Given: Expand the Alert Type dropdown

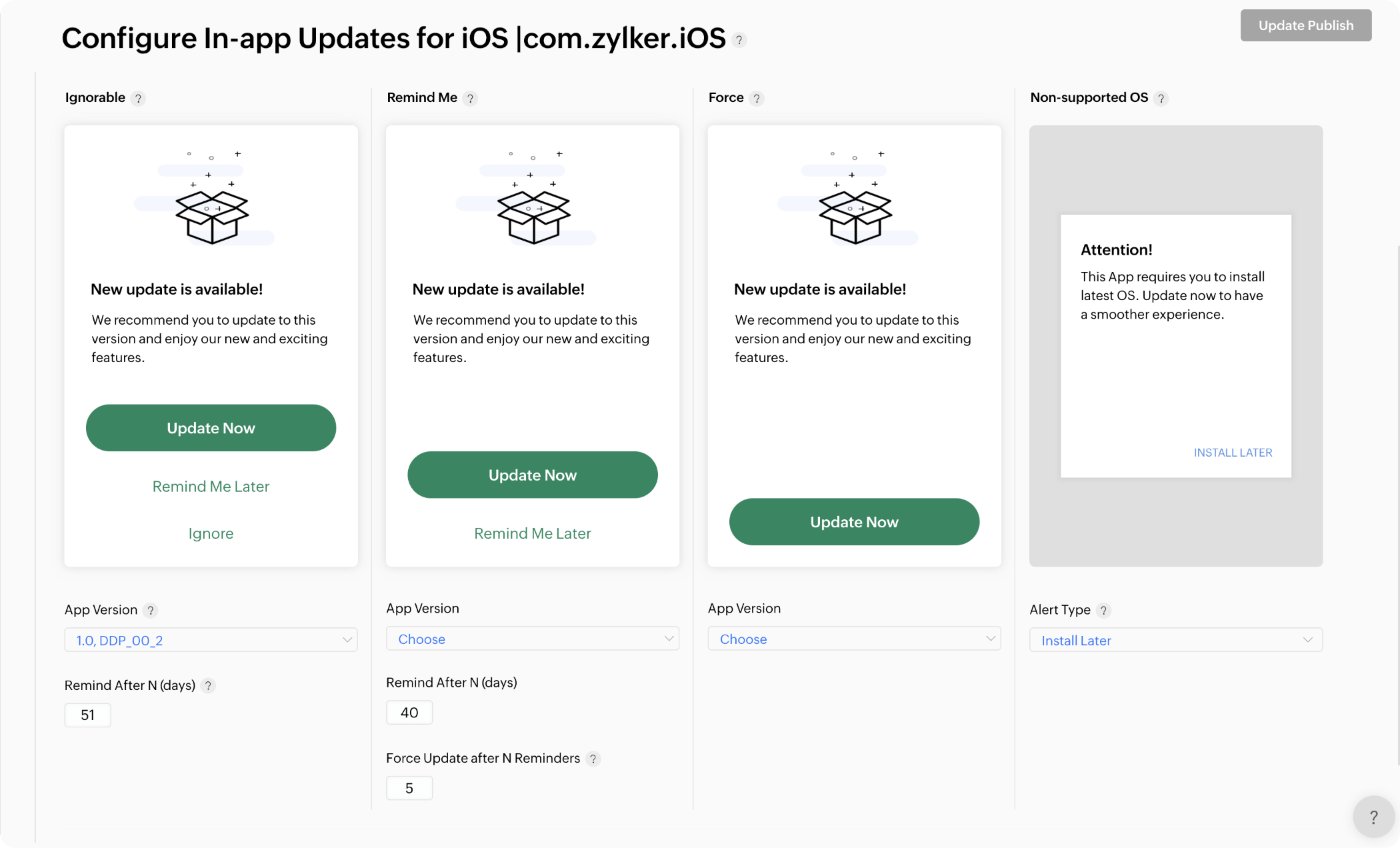Looking at the screenshot, I should click(x=1175, y=640).
